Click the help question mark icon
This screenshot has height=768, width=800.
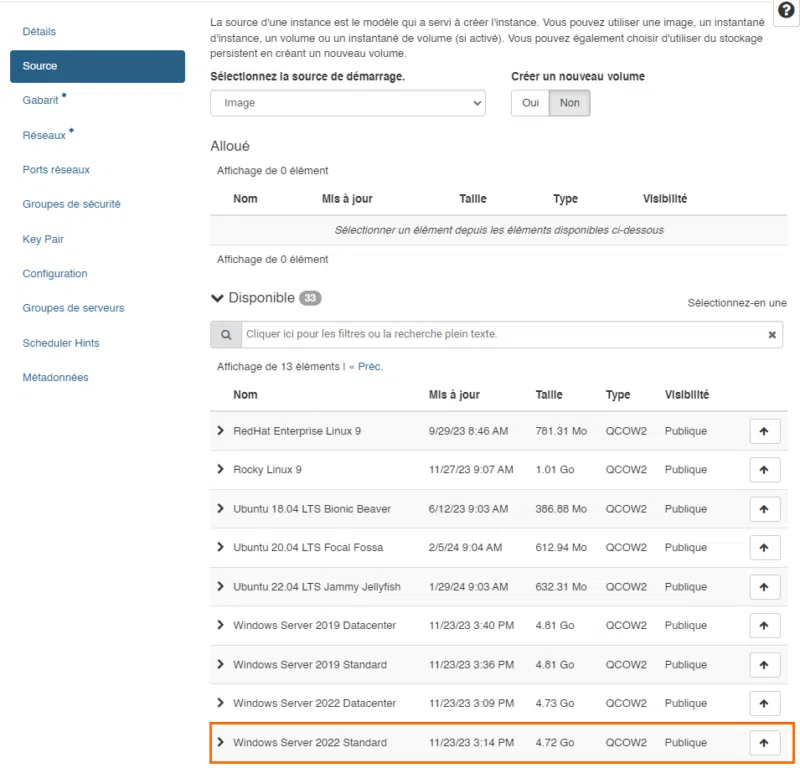pyautogui.click(x=786, y=10)
